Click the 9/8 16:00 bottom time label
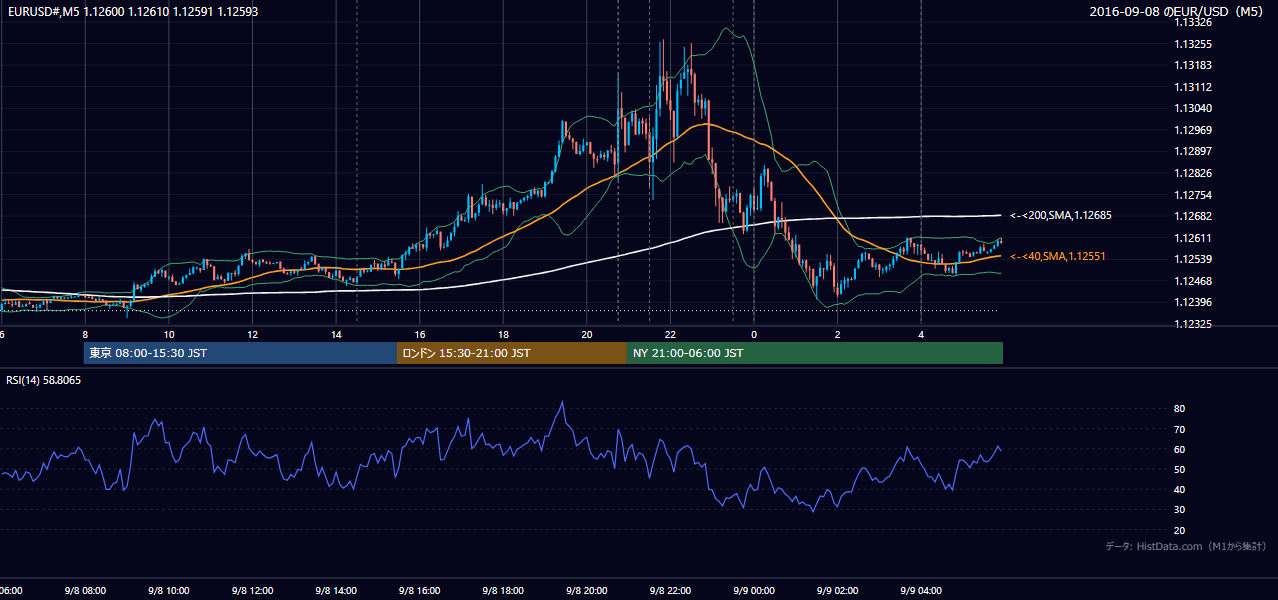This screenshot has height=600, width=1278. [x=420, y=590]
